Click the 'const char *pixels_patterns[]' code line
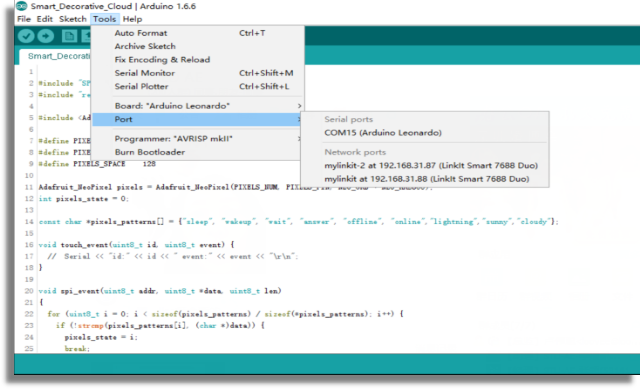The width and height of the screenshot is (640, 389). (x=298, y=222)
